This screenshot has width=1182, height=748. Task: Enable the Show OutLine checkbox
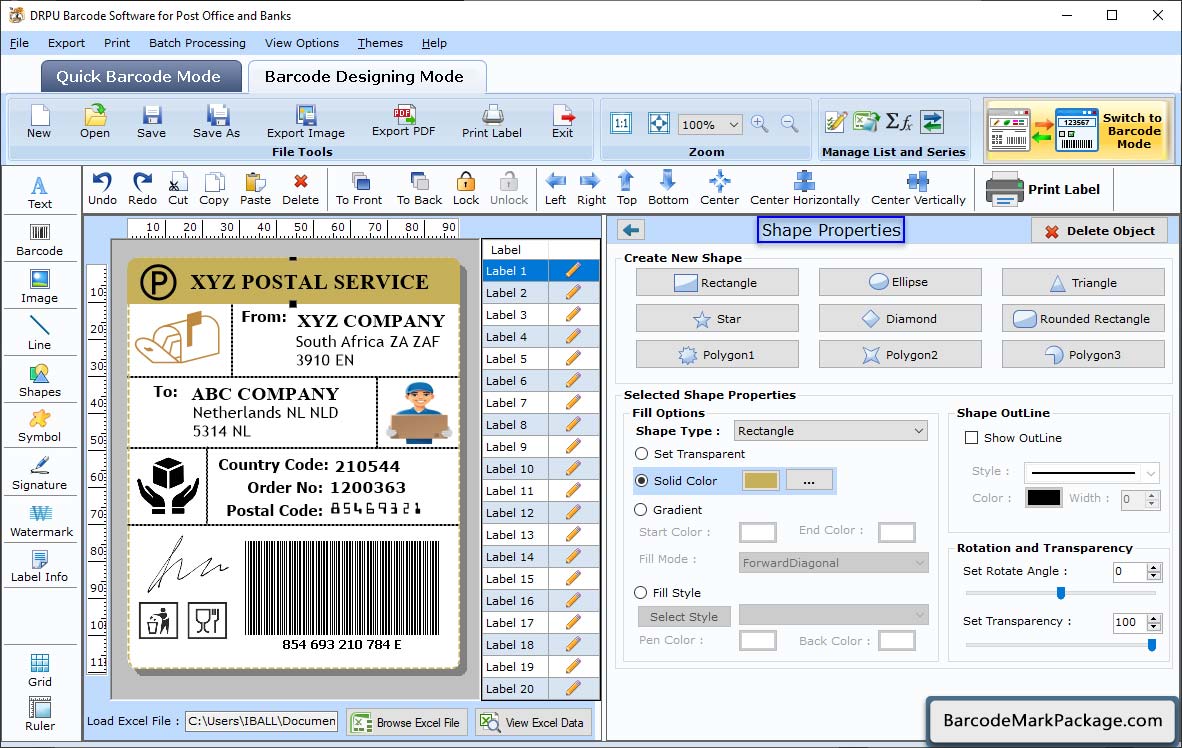tap(972, 438)
